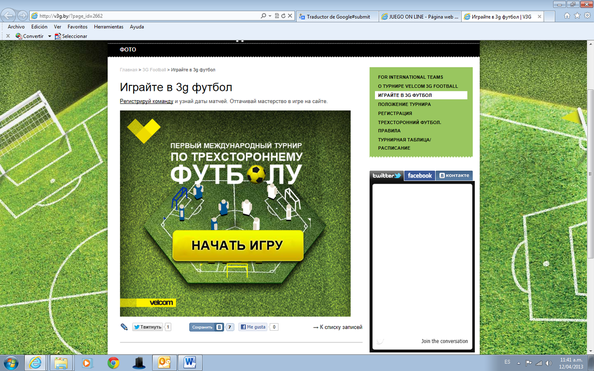This screenshot has height=371, width=594.
Task: Go to browser Home icon
Action: click(567, 16)
